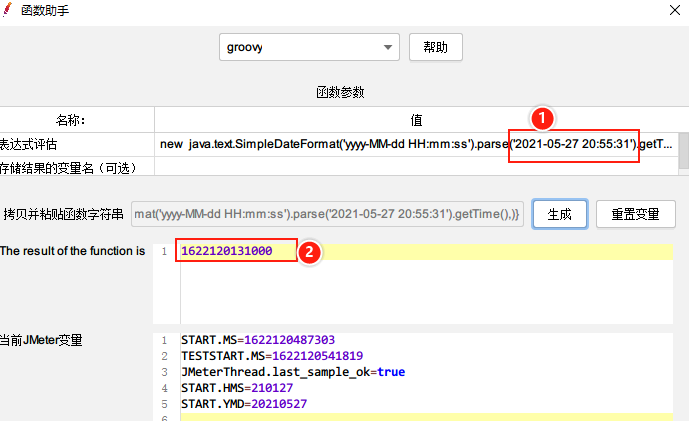This screenshot has width=689, height=421.
Task: Select the 值 column header
Action: point(417,120)
